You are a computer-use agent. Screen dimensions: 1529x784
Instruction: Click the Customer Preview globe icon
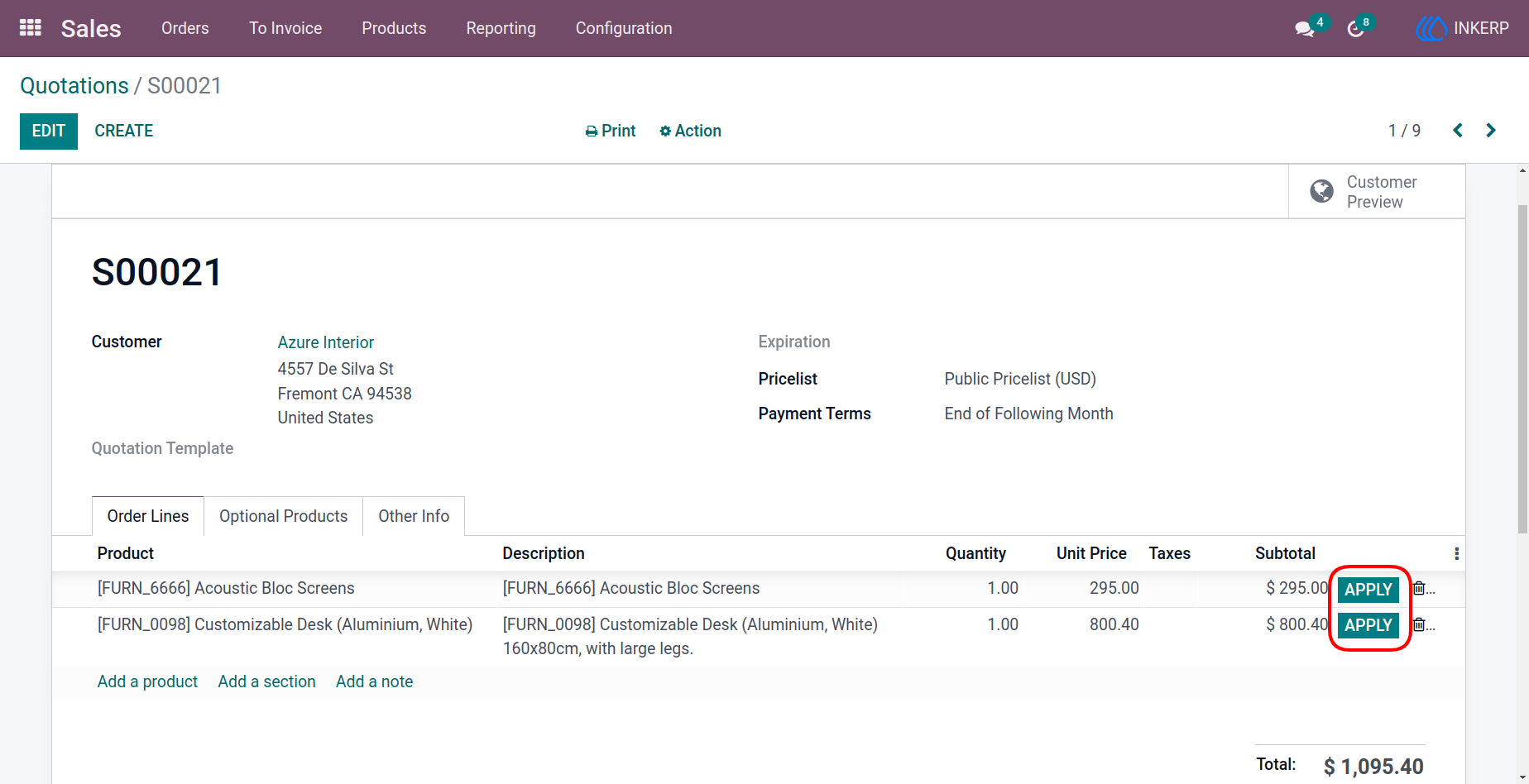click(x=1321, y=191)
